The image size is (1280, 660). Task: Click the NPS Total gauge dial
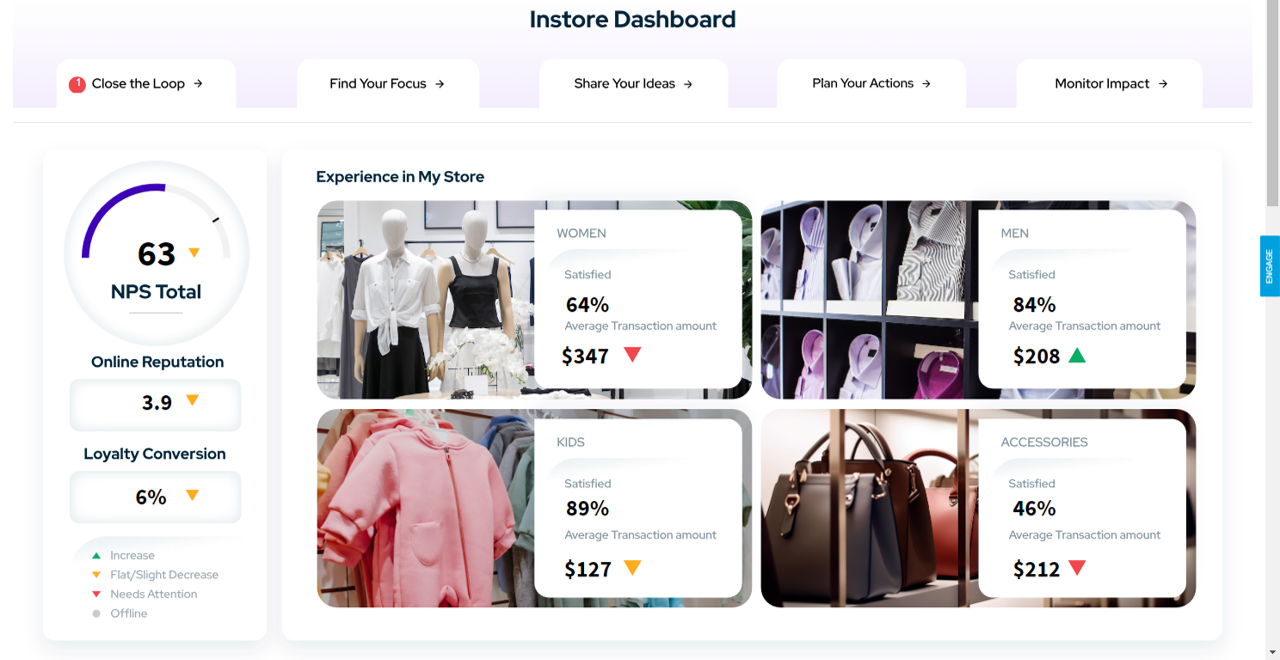156,254
